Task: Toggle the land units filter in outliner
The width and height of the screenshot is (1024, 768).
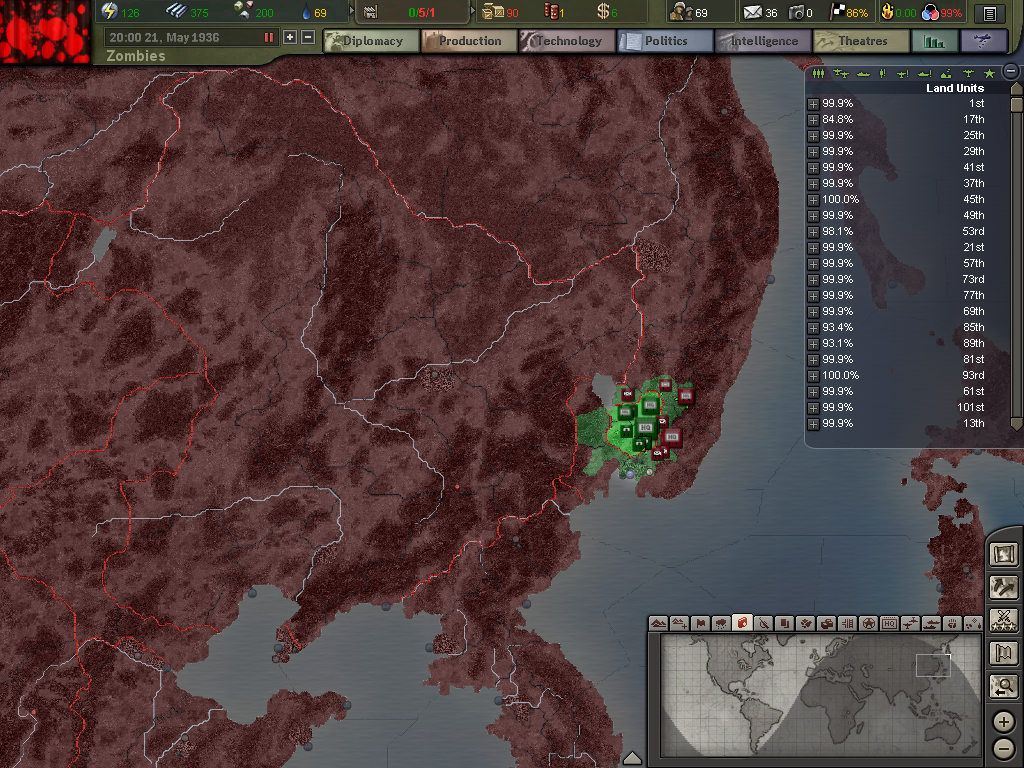Action: [x=818, y=73]
